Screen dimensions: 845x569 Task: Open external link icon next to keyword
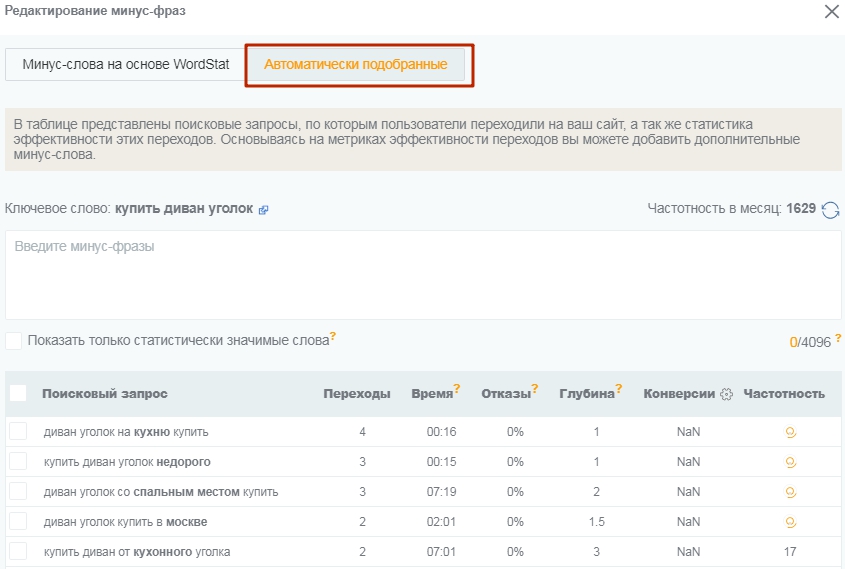[264, 210]
